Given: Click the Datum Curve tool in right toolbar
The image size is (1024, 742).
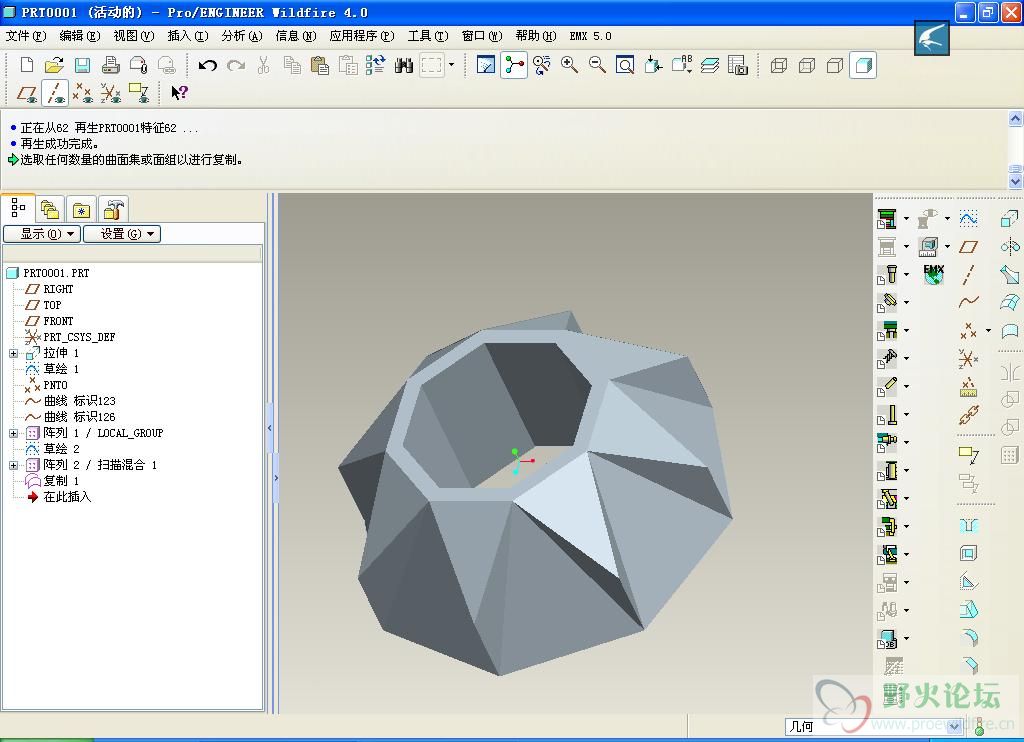Looking at the screenshot, I should tap(968, 302).
